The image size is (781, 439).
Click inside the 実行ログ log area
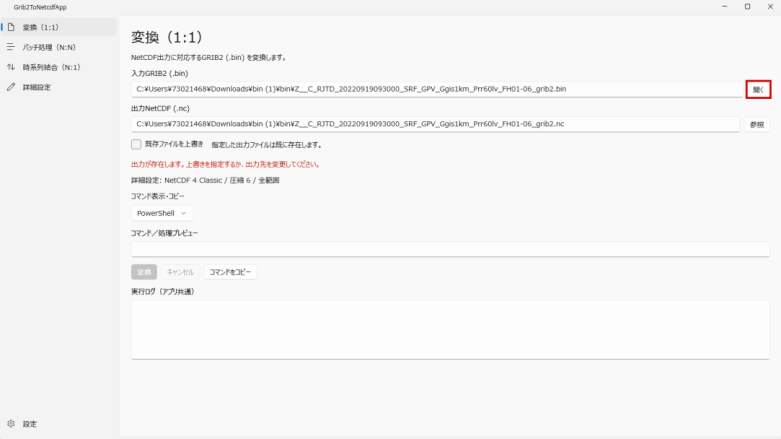coord(450,329)
